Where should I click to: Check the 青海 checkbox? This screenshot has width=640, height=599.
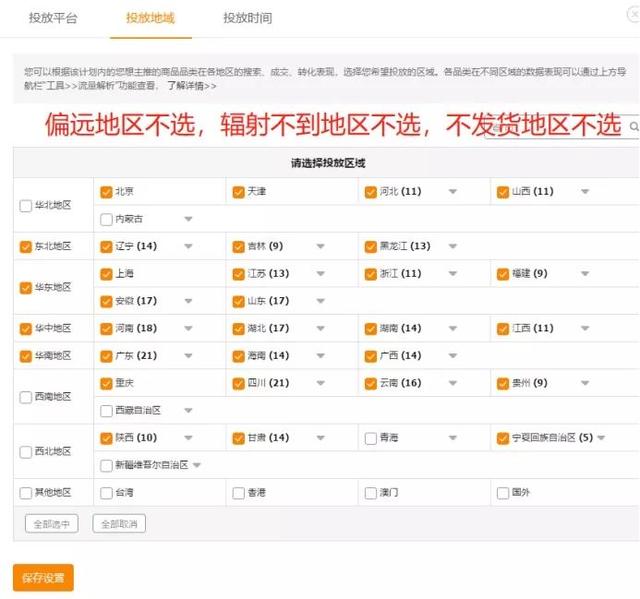[371, 438]
